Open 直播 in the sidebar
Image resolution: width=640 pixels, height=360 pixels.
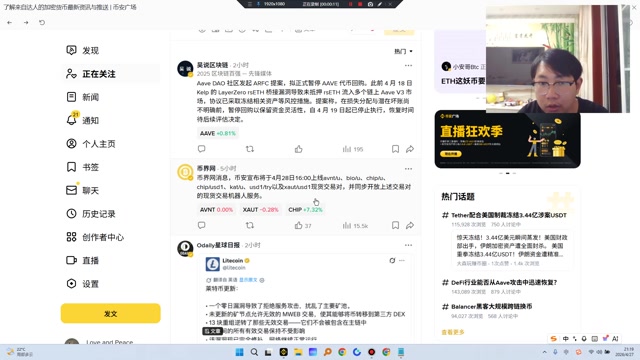point(82,260)
